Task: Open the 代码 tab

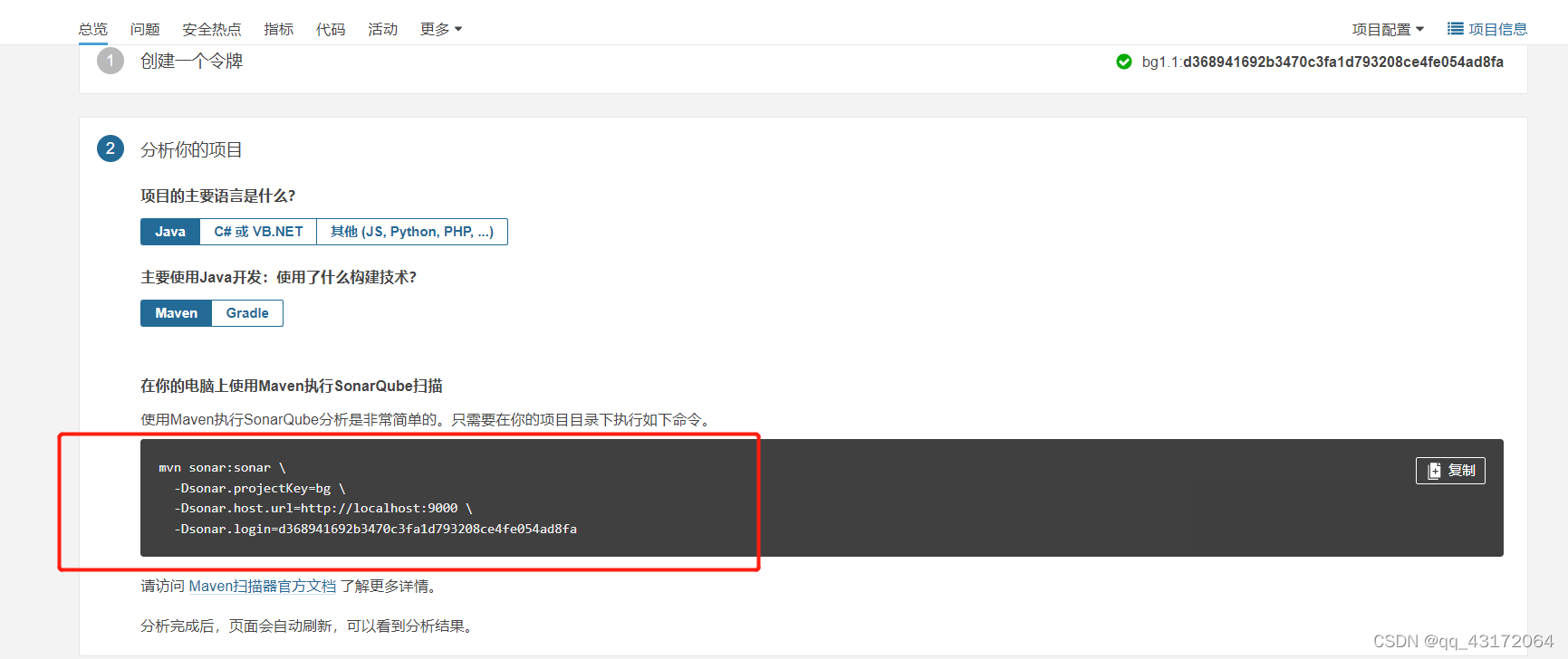Action: click(331, 29)
